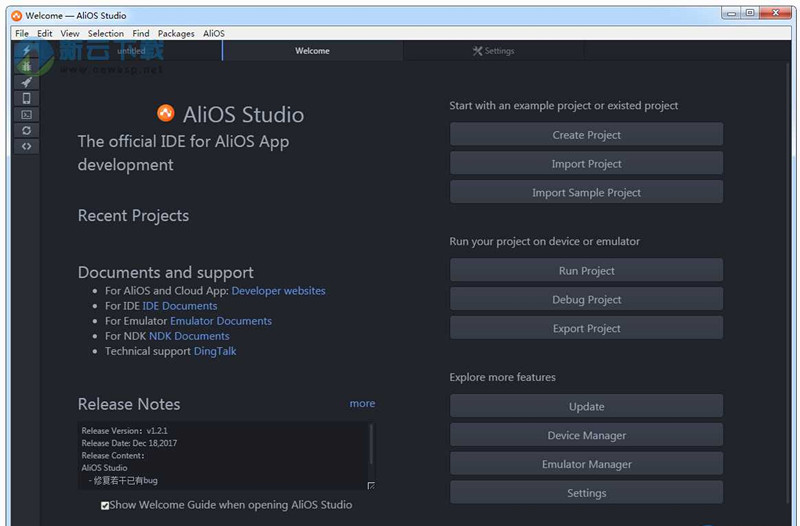
Task: Open the Emulator Manager
Action: 586,464
